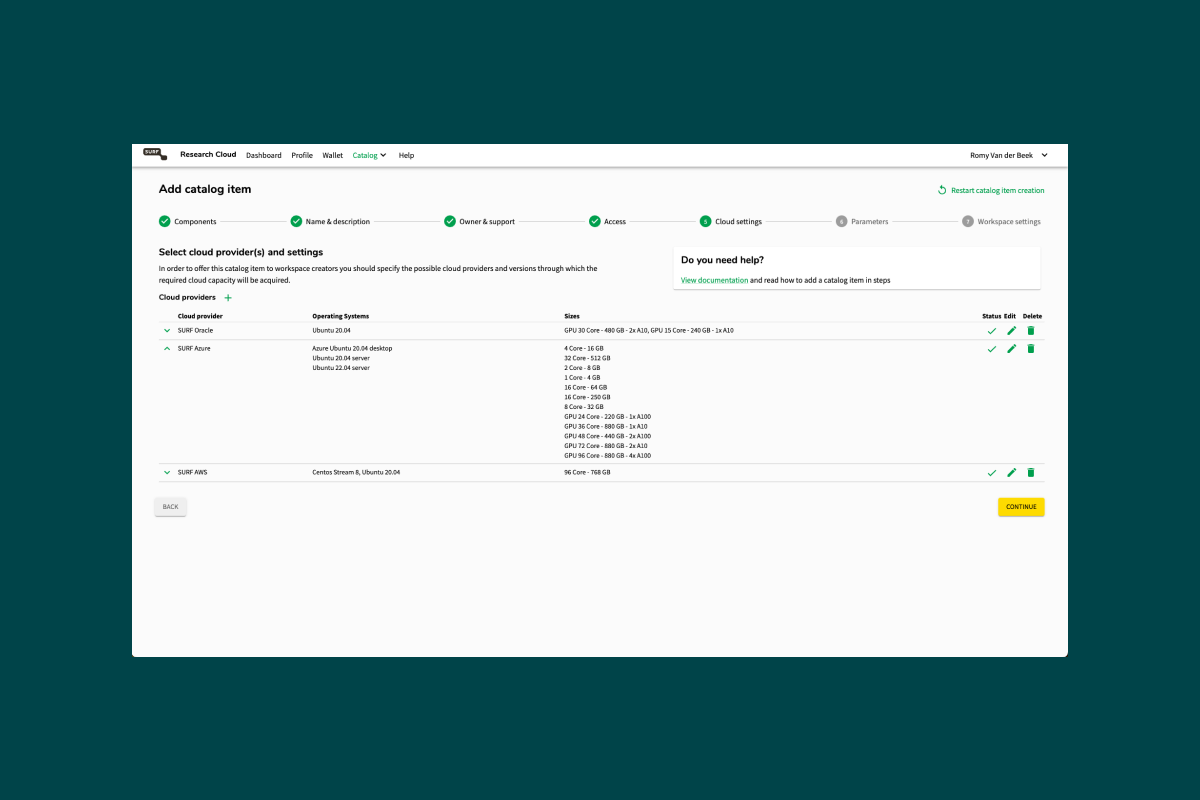Click the SURF Azure provider name
Image resolution: width=1200 pixels, height=800 pixels.
[x=194, y=349]
